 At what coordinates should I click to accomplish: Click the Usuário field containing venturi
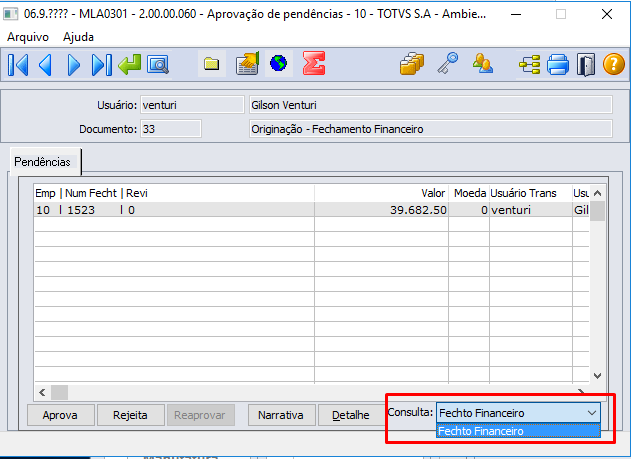pos(192,105)
